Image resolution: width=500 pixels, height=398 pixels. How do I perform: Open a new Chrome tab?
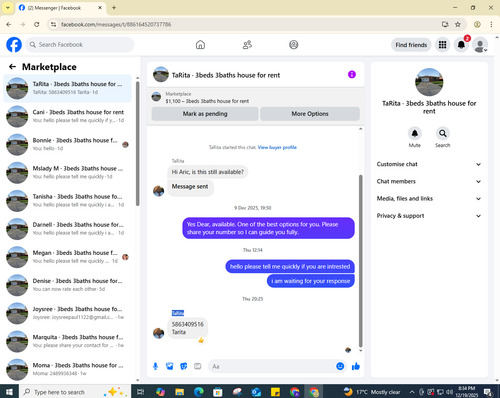point(114,7)
